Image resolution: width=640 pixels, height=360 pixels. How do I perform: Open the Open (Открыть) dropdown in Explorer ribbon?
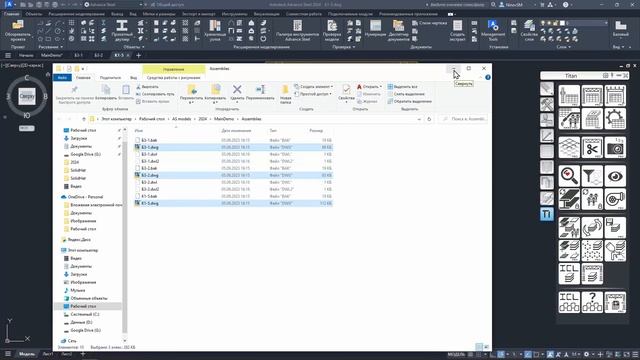(x=369, y=87)
